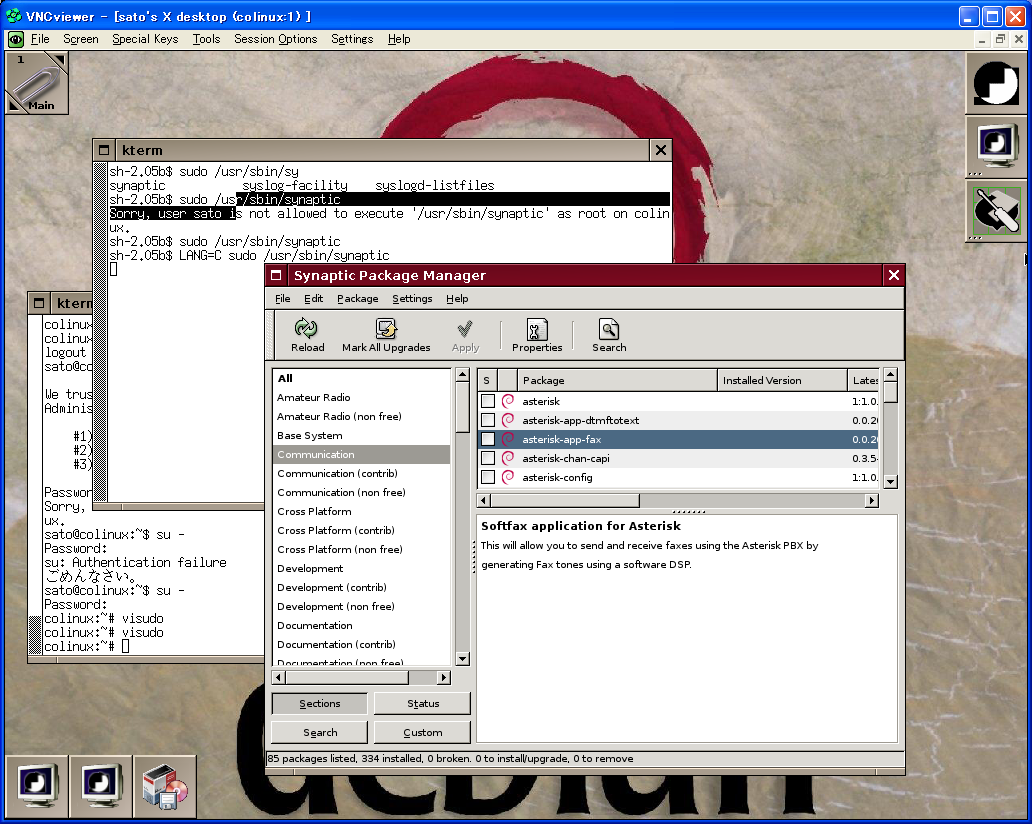Open Synaptic Settings menu
The width and height of the screenshot is (1032, 824).
point(412,299)
